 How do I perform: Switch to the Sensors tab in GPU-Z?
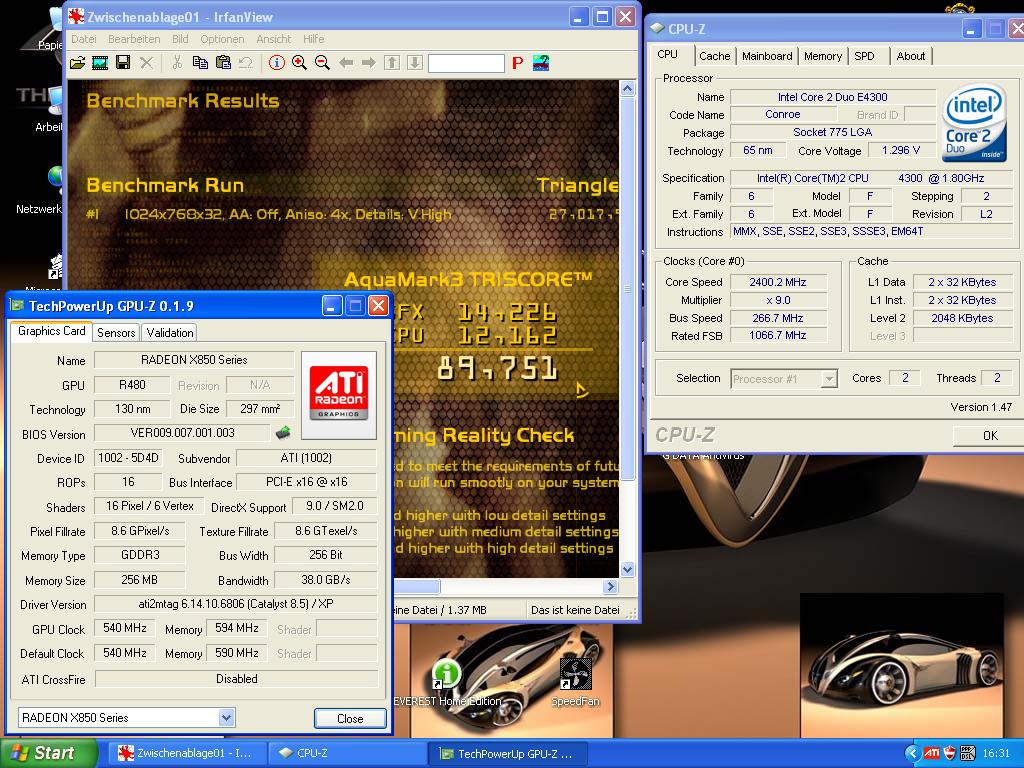(116, 332)
